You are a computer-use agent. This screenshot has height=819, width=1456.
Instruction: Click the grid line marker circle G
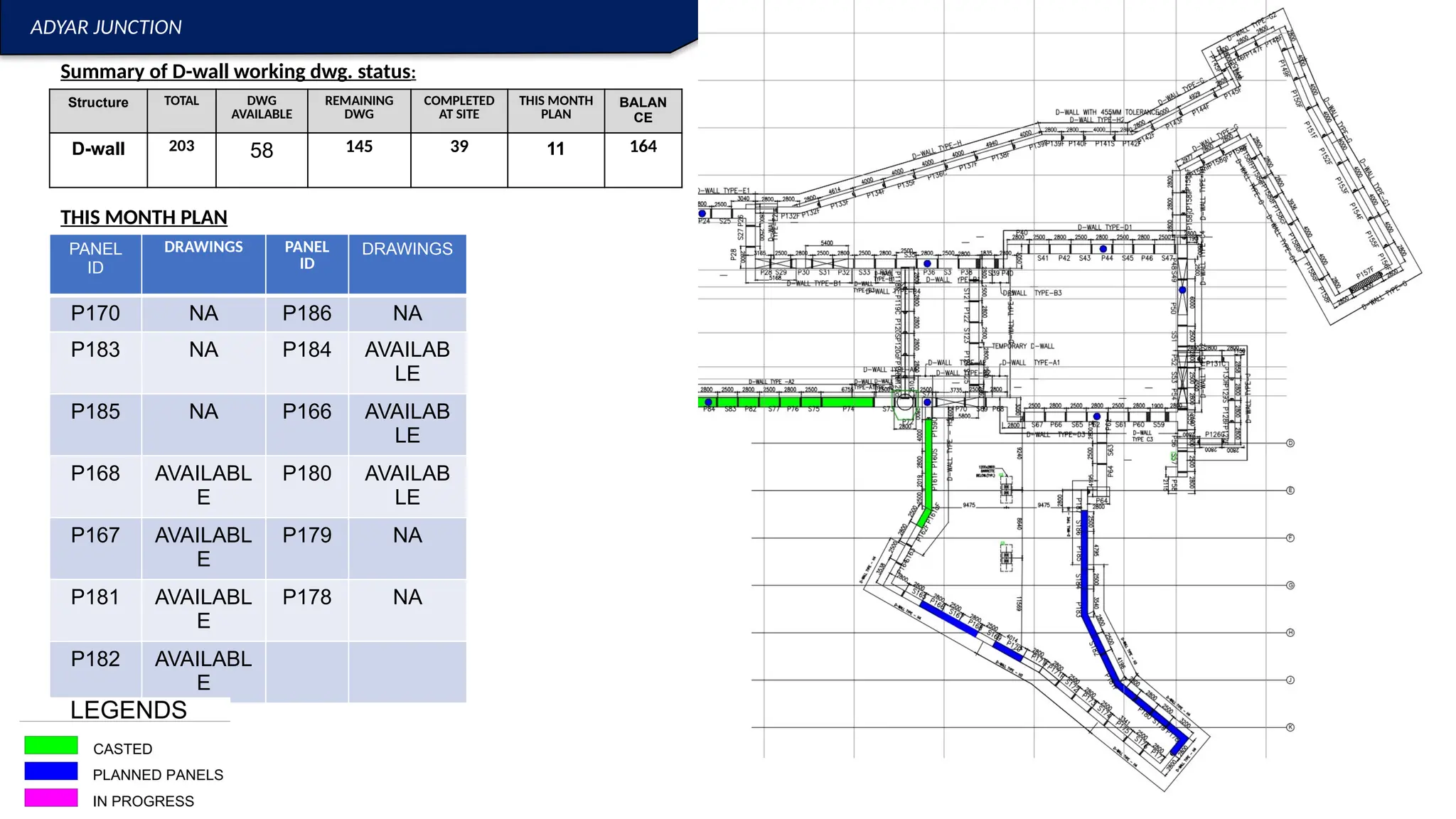coord(1290,585)
